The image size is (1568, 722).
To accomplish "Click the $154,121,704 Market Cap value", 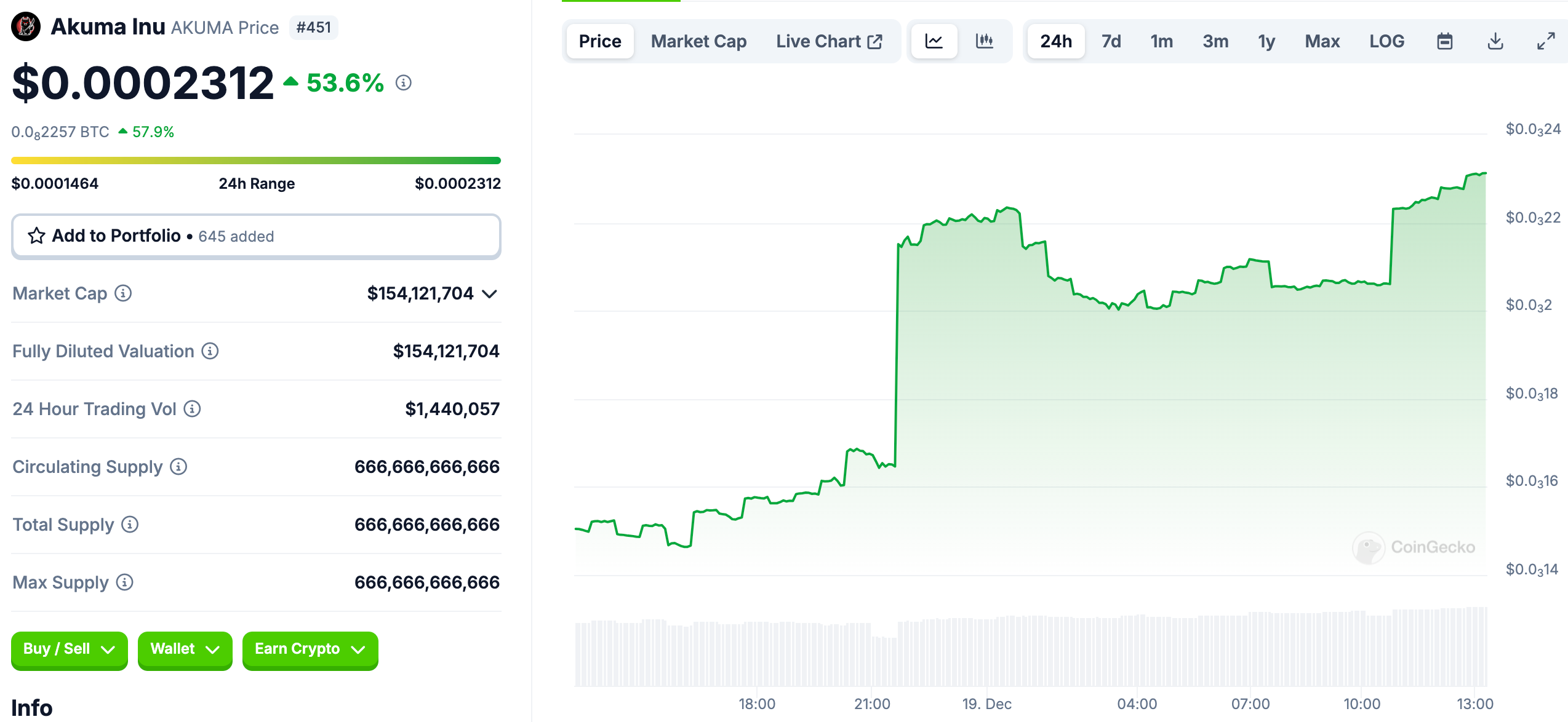I will (420, 293).
